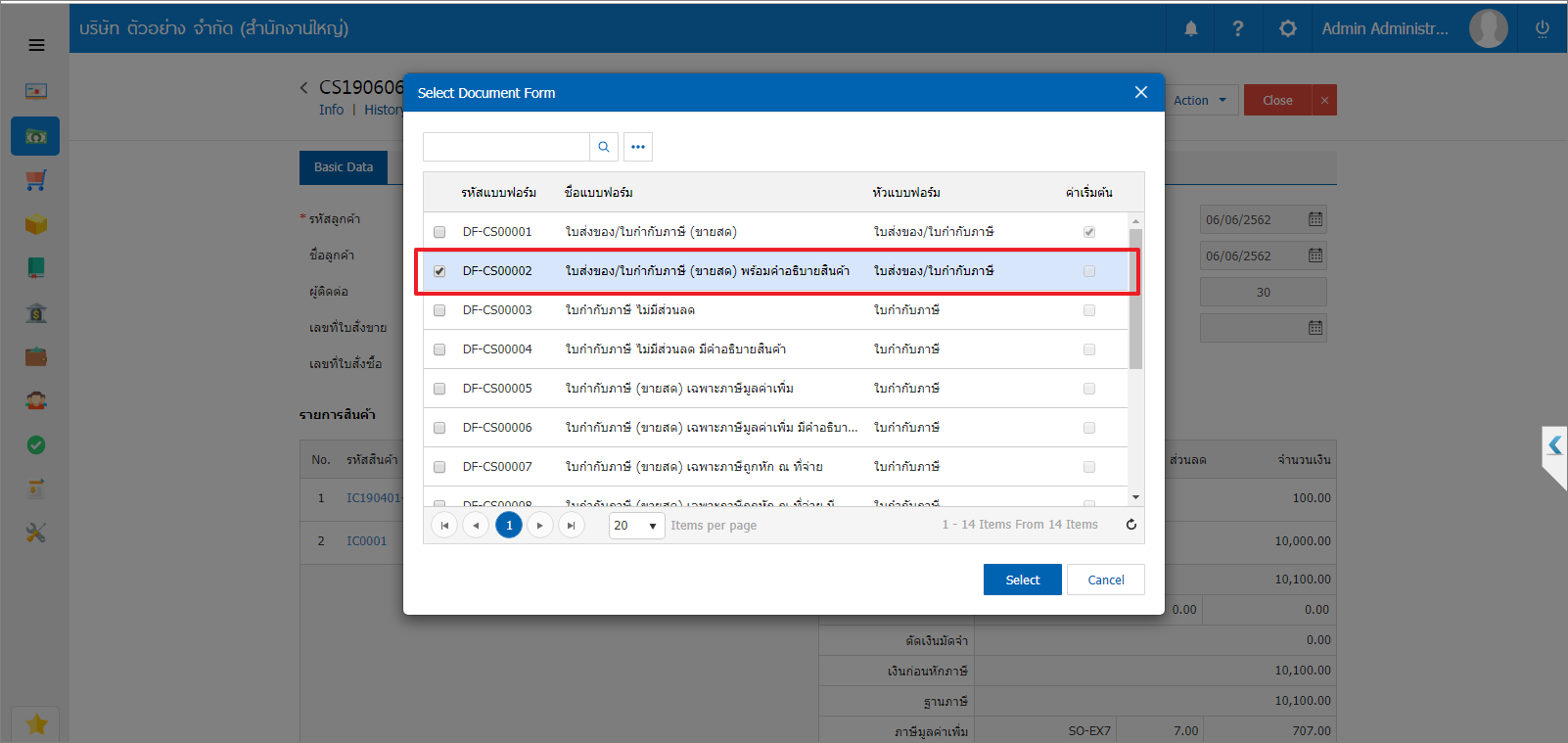This screenshot has width=1568, height=743.
Task: Expand the right side panel chevron
Action: [x=1554, y=445]
